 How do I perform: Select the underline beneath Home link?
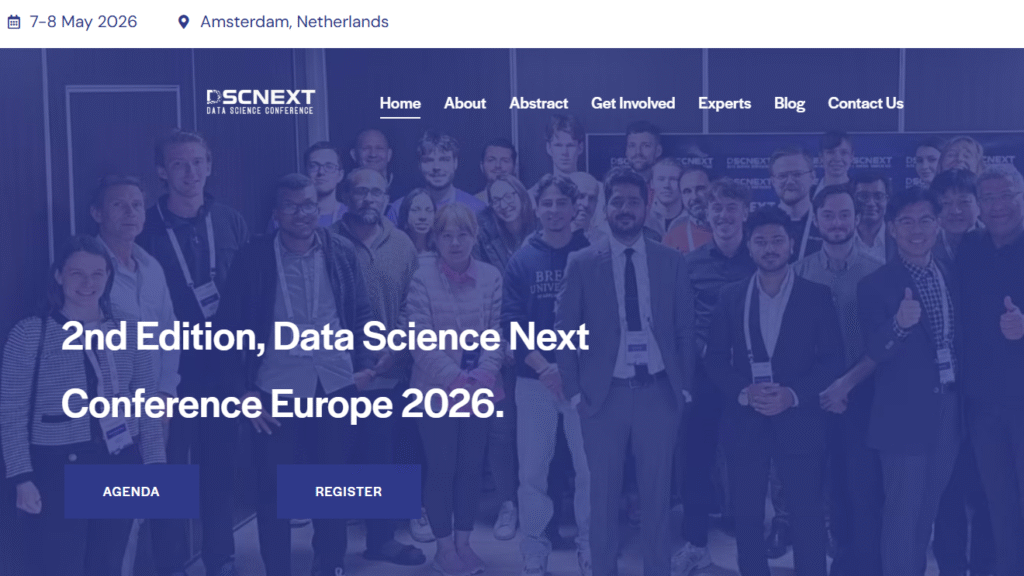400,117
